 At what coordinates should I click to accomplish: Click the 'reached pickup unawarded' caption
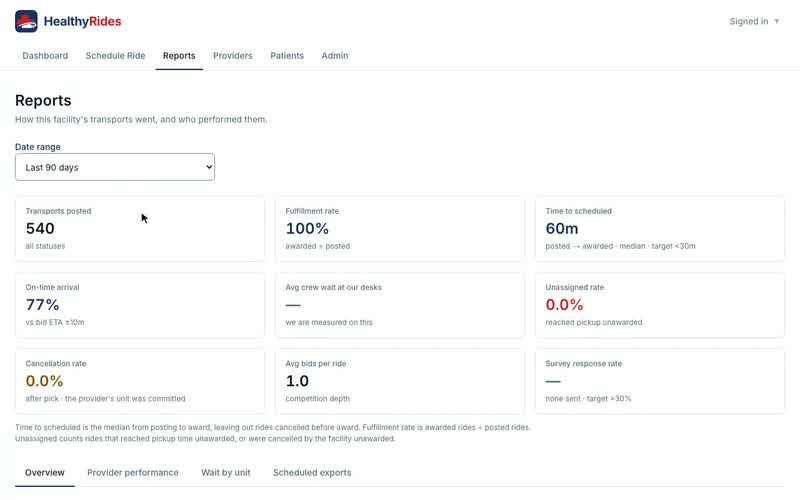594,322
